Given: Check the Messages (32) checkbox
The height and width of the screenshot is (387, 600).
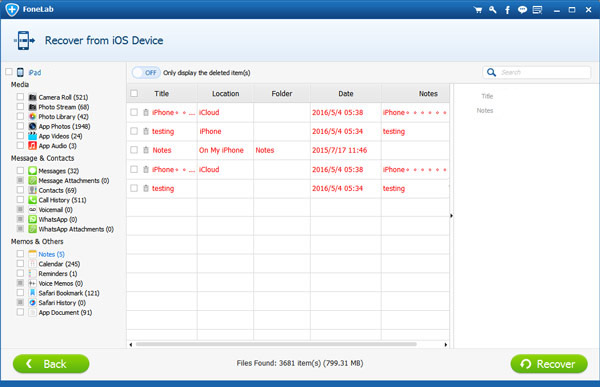Looking at the screenshot, I should click(20, 170).
